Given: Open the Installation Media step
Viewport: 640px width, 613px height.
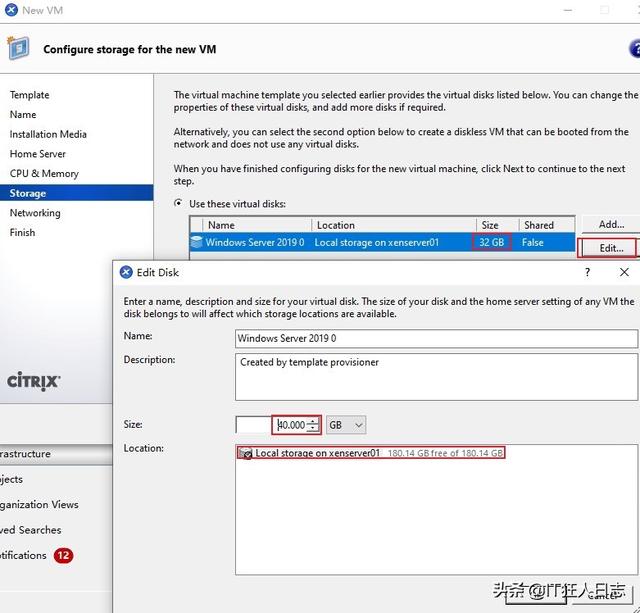Looking at the screenshot, I should click(x=48, y=134).
